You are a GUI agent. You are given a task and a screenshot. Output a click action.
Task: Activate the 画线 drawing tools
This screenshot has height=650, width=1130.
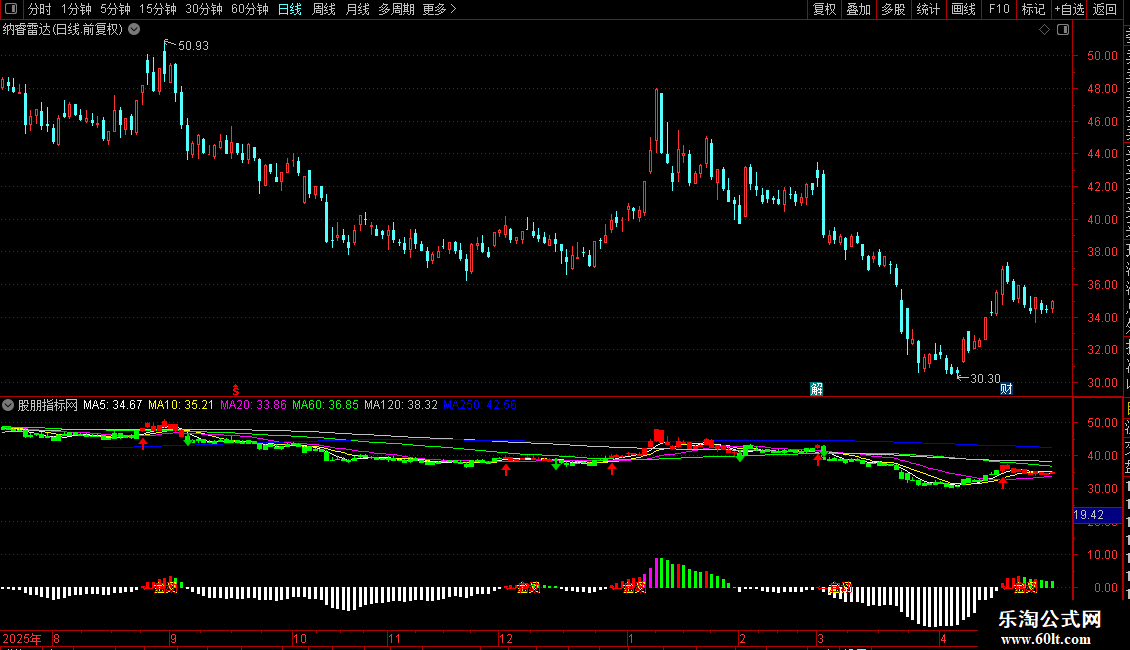[x=964, y=9]
